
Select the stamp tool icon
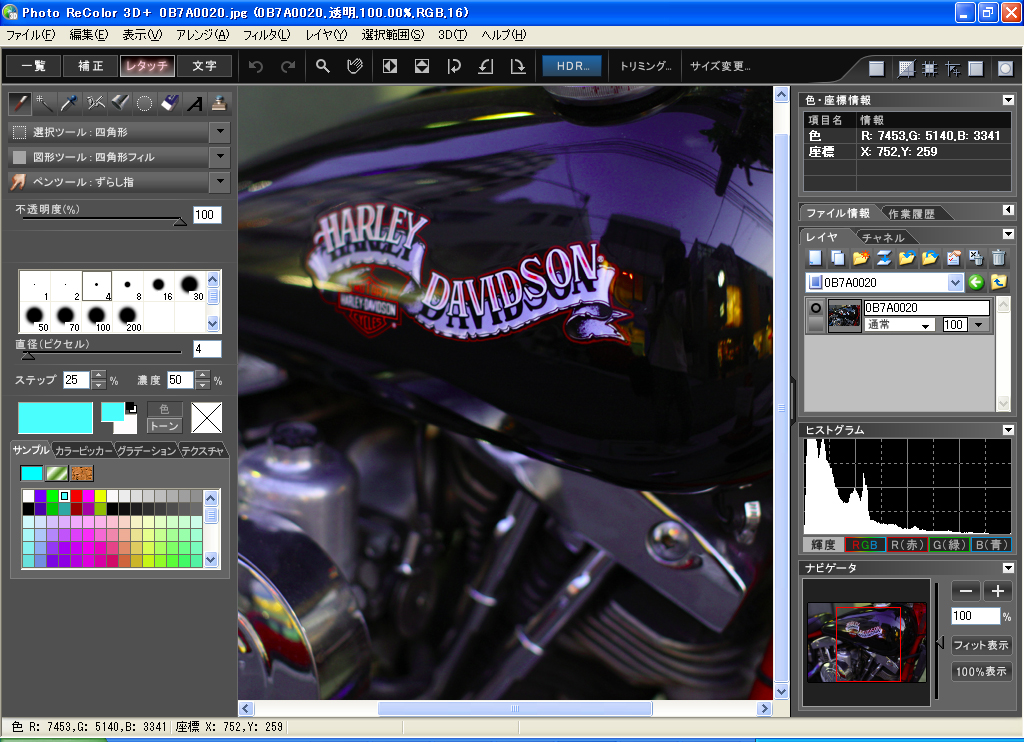(x=219, y=102)
